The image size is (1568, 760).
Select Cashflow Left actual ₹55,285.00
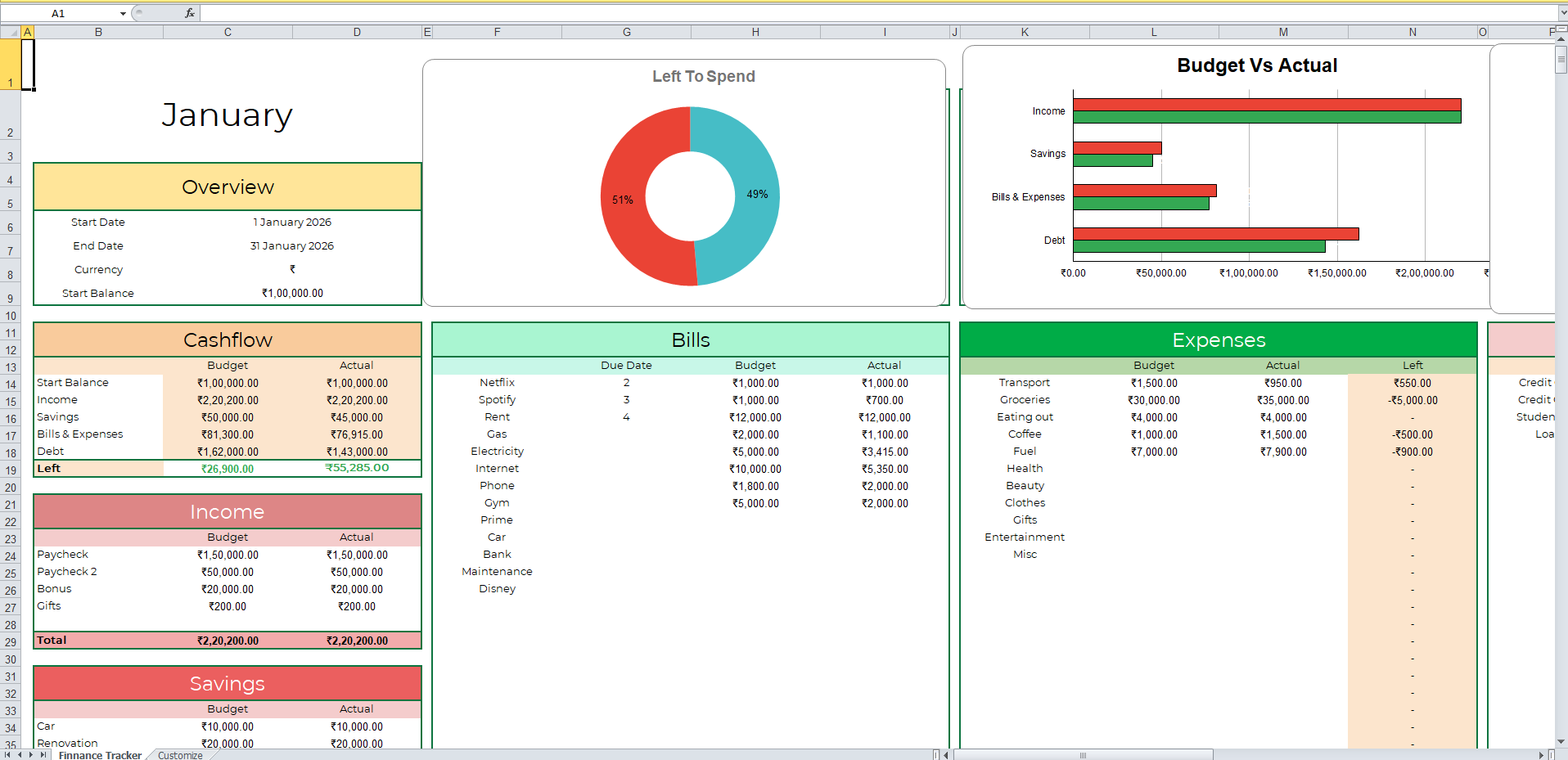(357, 468)
